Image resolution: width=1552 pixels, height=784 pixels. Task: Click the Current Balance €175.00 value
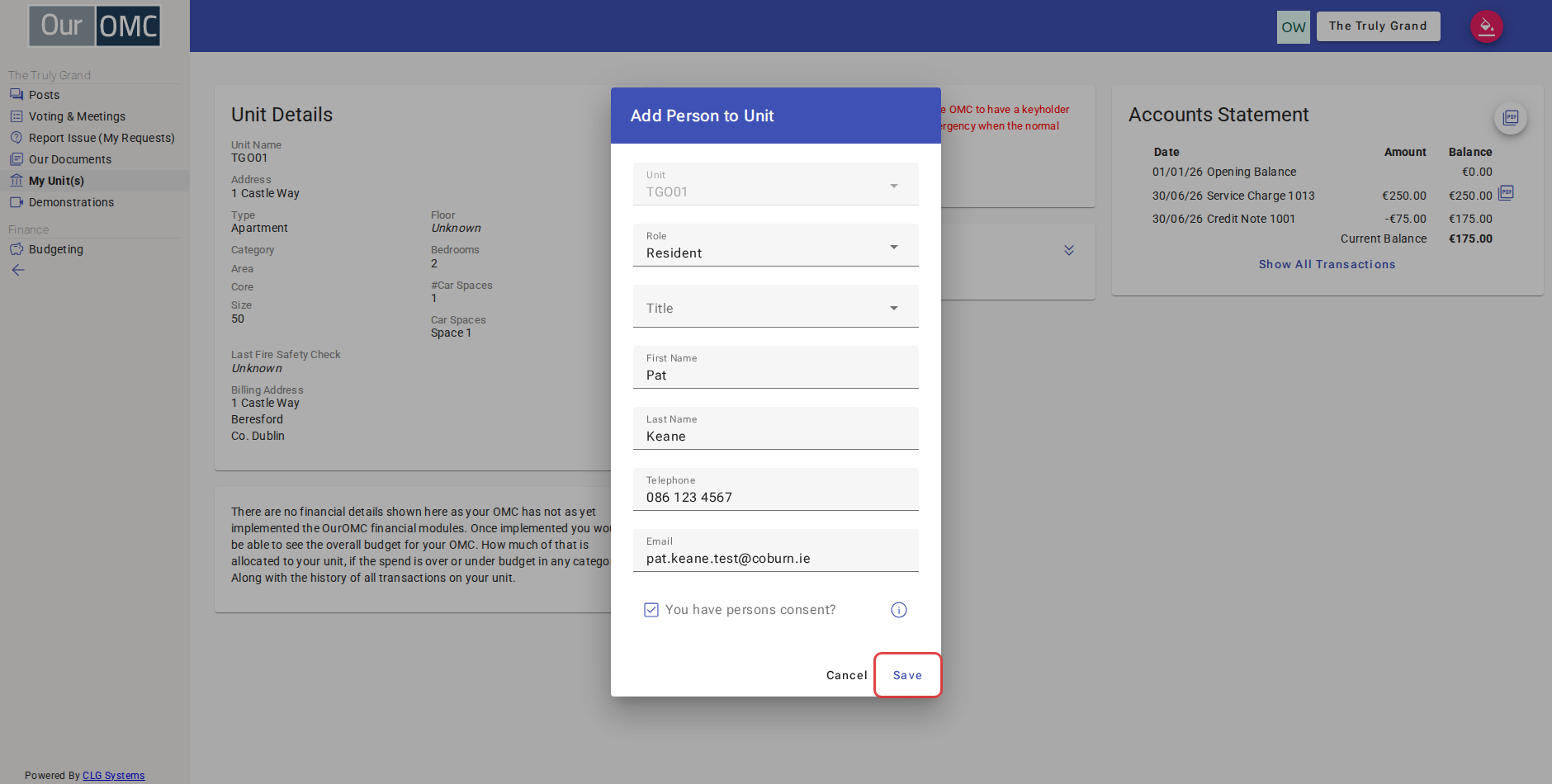[1470, 239]
